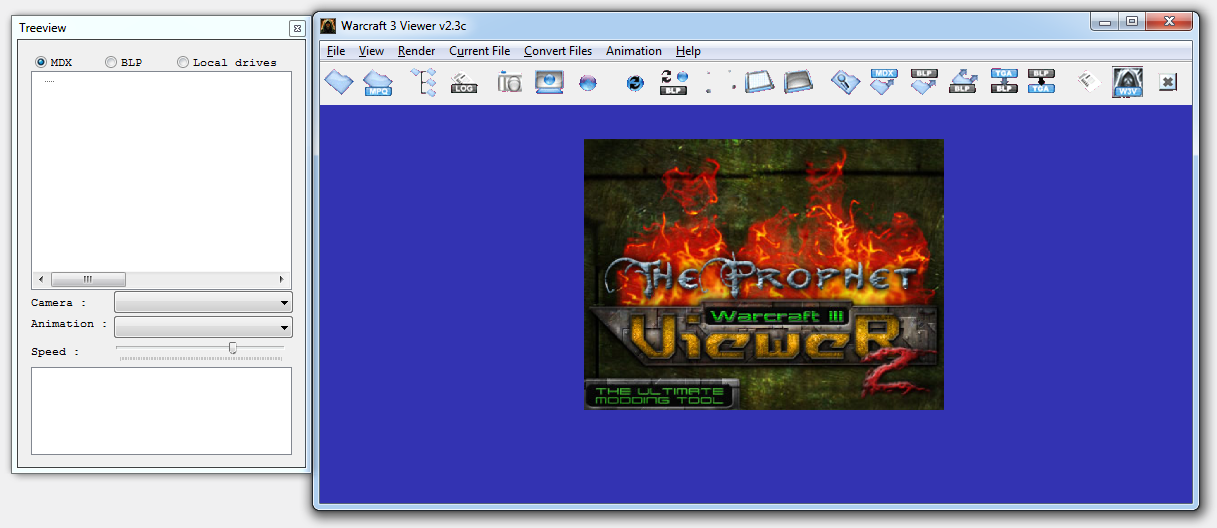Click the MDX convert icon

click(884, 82)
